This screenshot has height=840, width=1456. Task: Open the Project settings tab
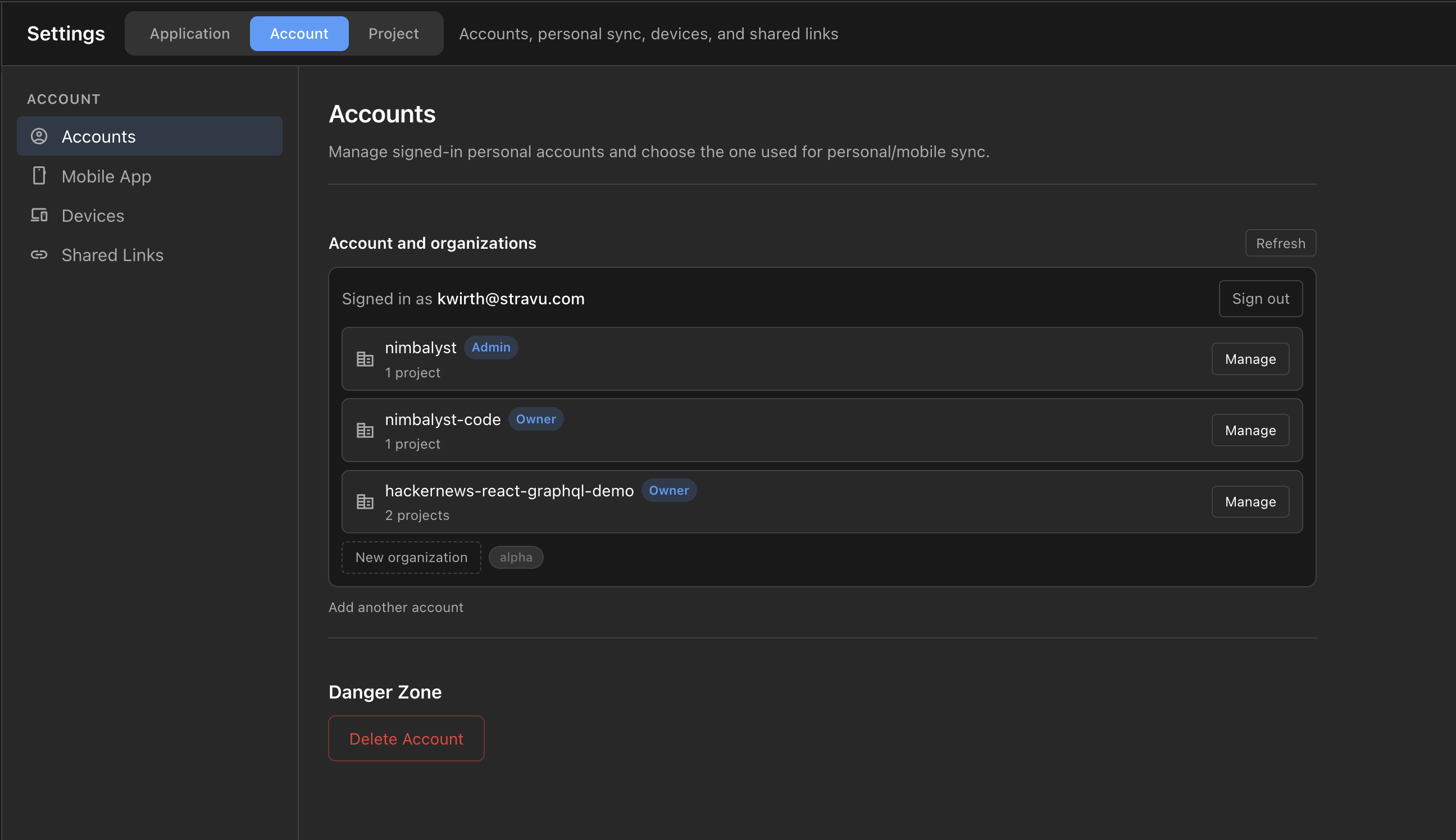click(394, 34)
